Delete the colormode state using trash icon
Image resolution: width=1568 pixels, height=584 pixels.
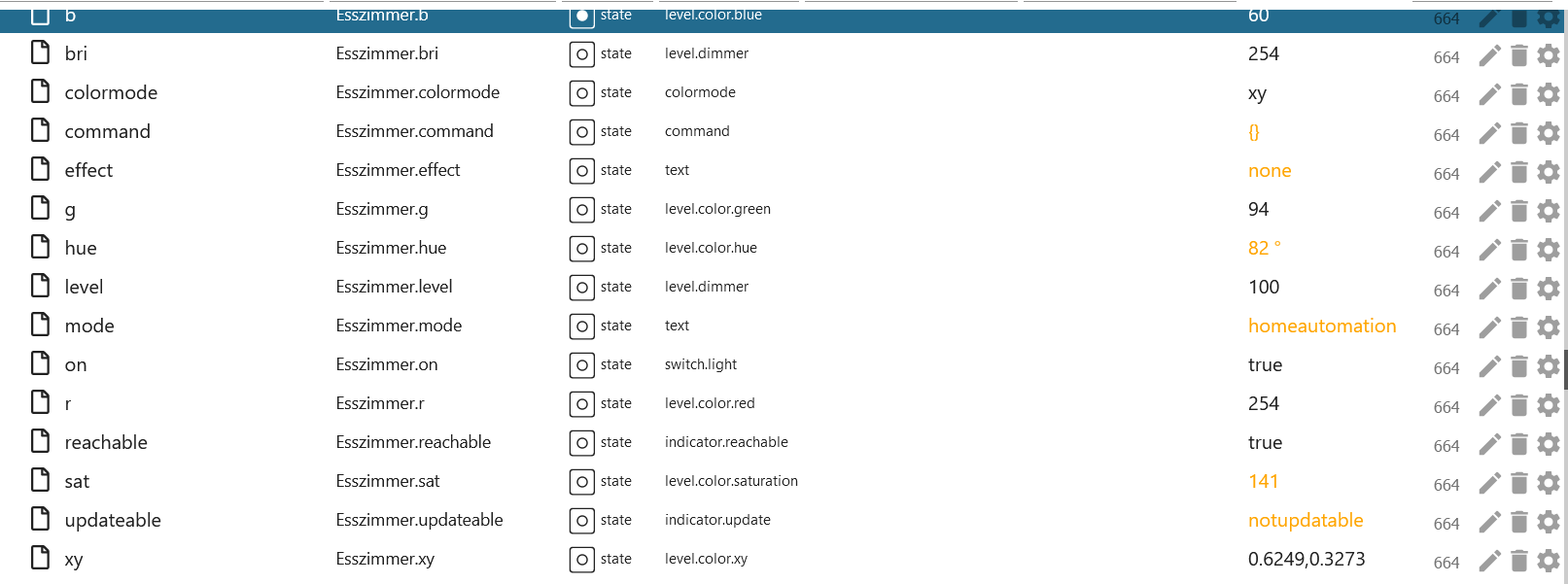click(1519, 94)
